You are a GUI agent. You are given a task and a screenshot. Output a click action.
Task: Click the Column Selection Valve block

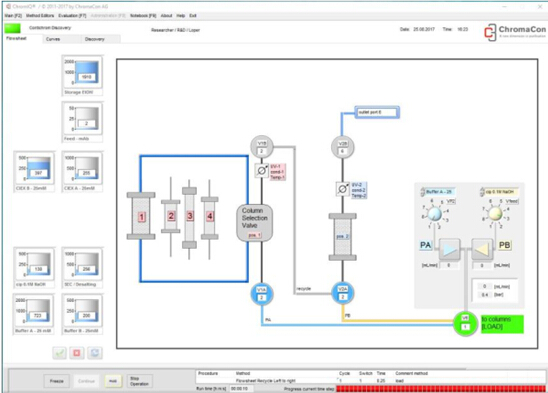[x=255, y=223]
